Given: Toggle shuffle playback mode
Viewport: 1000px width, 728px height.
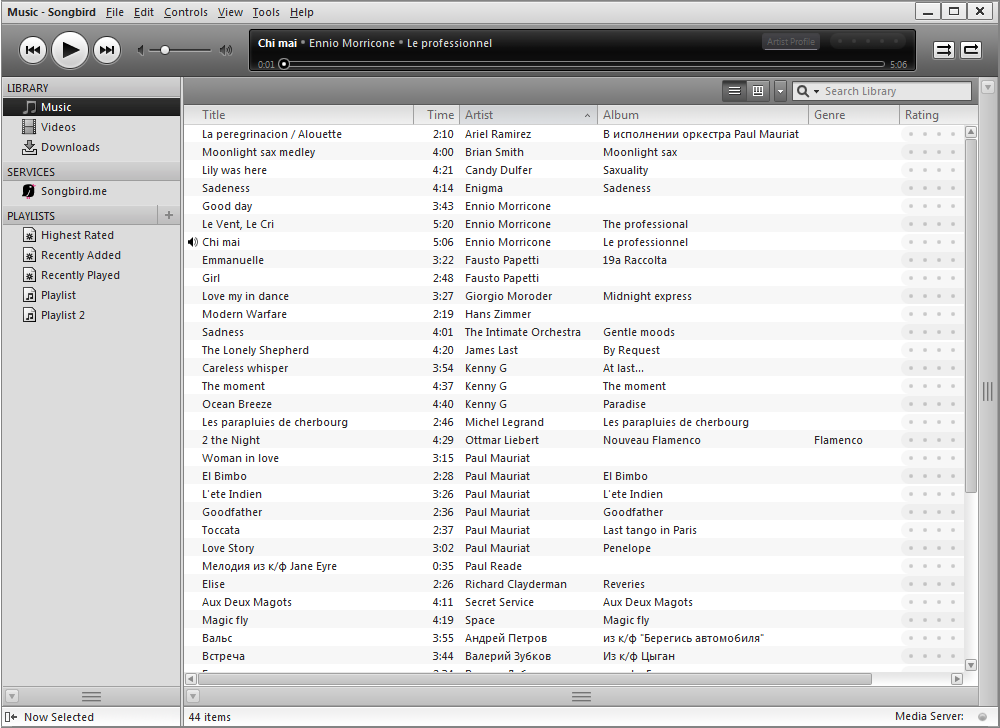Looking at the screenshot, I should point(944,50).
